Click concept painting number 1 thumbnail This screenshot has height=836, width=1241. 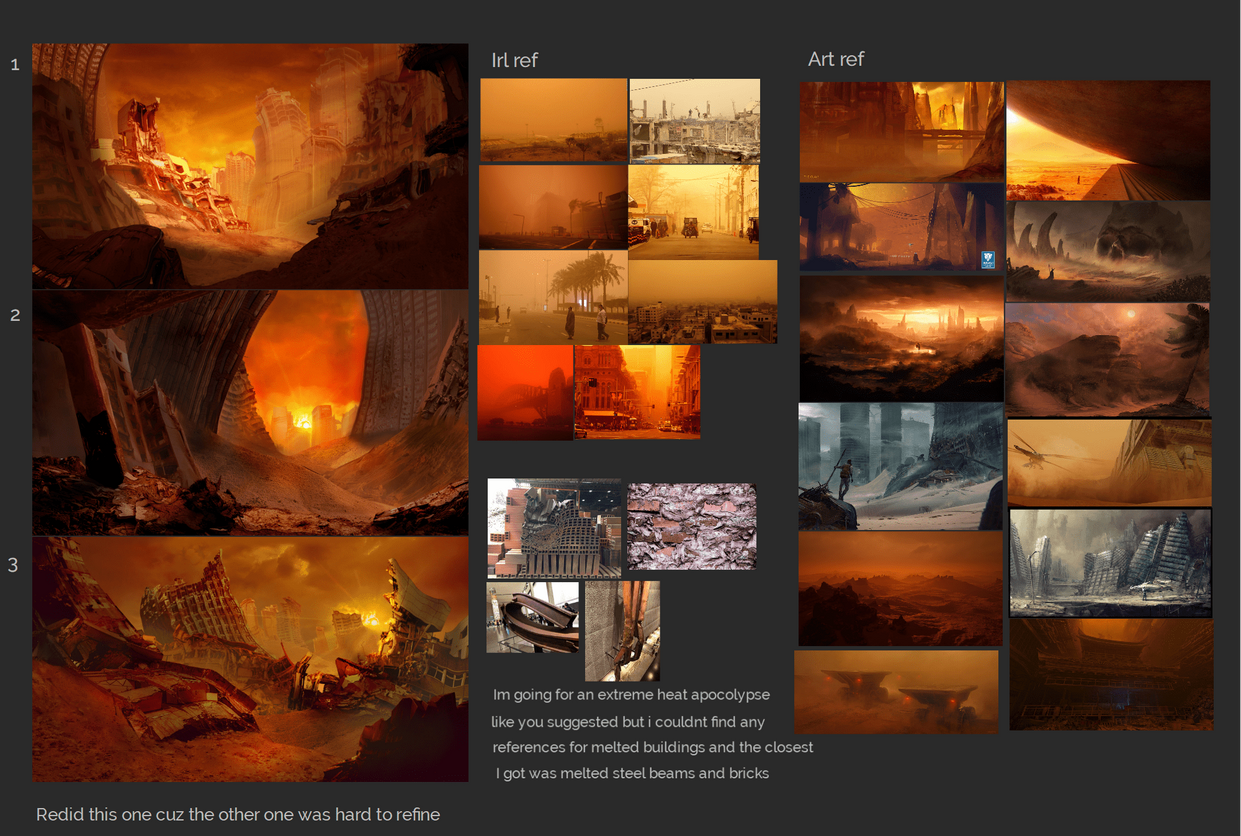click(250, 166)
